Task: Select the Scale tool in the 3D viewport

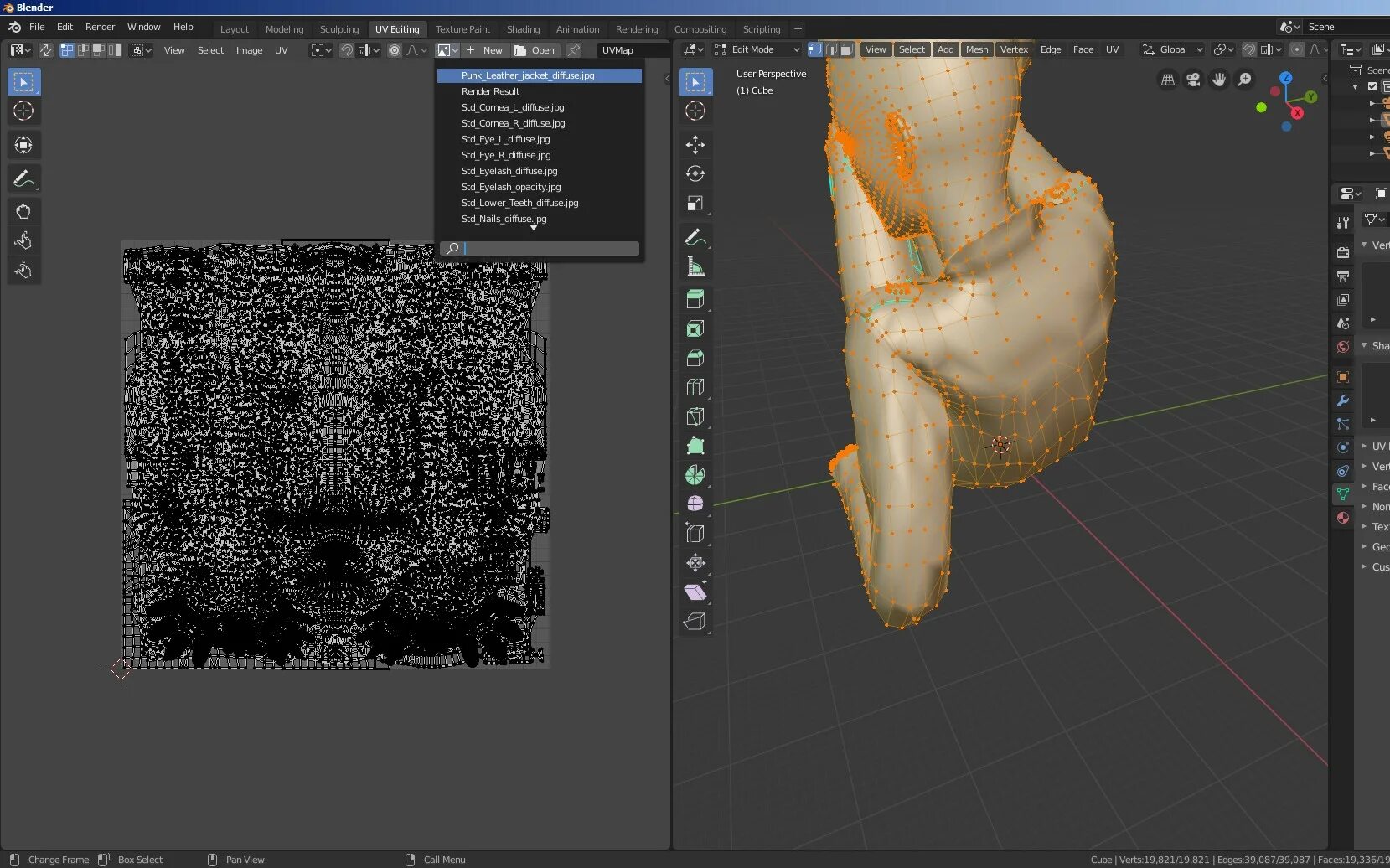Action: [x=695, y=204]
